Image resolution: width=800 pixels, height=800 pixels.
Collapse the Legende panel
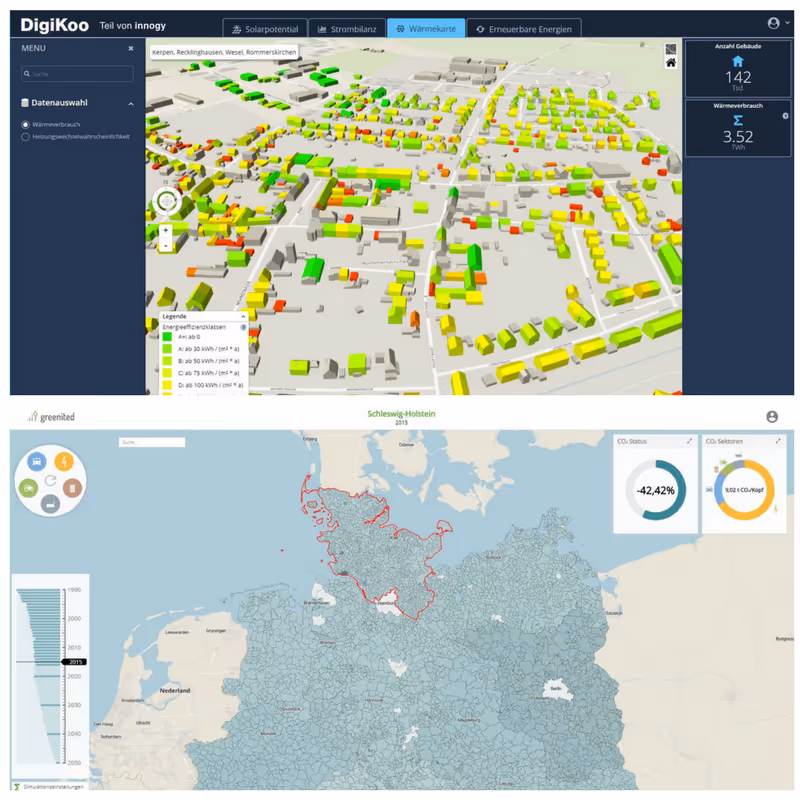click(243, 316)
